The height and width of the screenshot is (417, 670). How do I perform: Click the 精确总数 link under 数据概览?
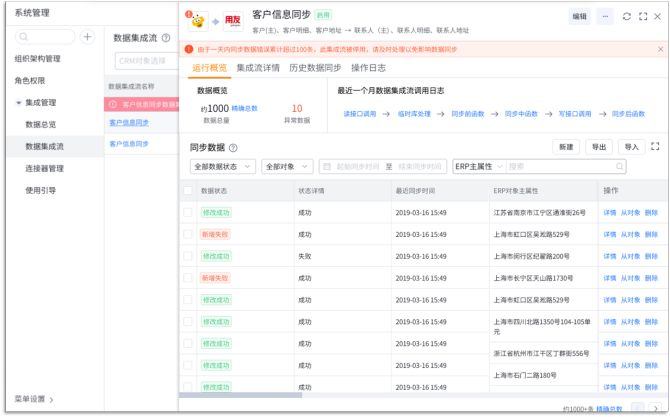tap(245, 107)
